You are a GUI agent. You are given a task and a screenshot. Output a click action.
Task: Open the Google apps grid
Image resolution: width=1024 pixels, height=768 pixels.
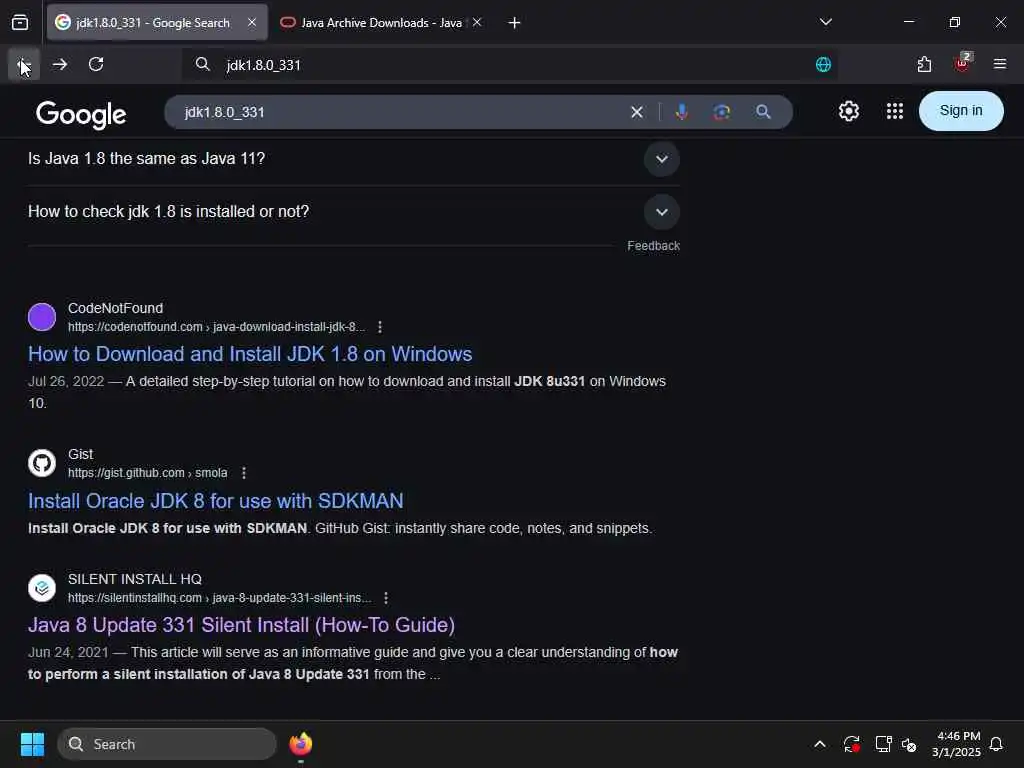895,111
